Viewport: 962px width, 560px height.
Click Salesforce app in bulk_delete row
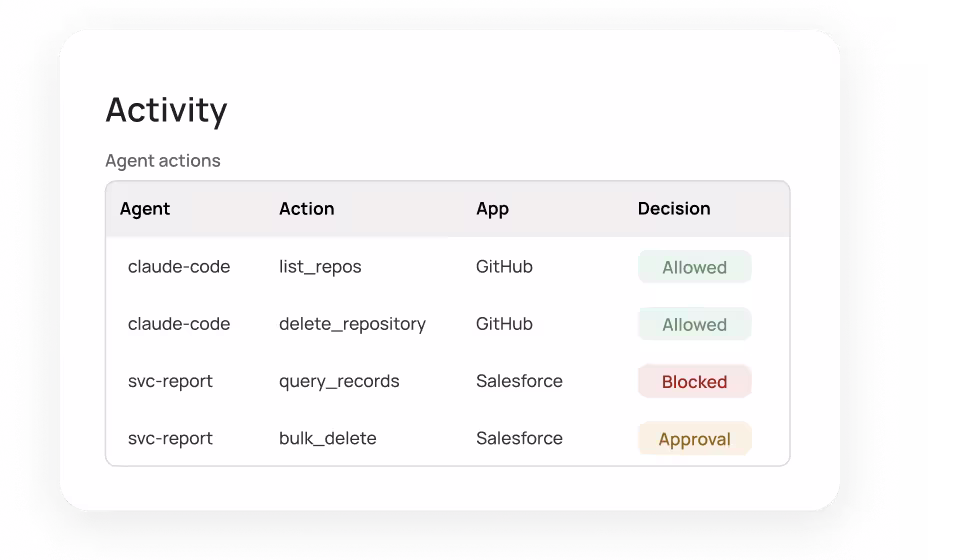pos(520,439)
